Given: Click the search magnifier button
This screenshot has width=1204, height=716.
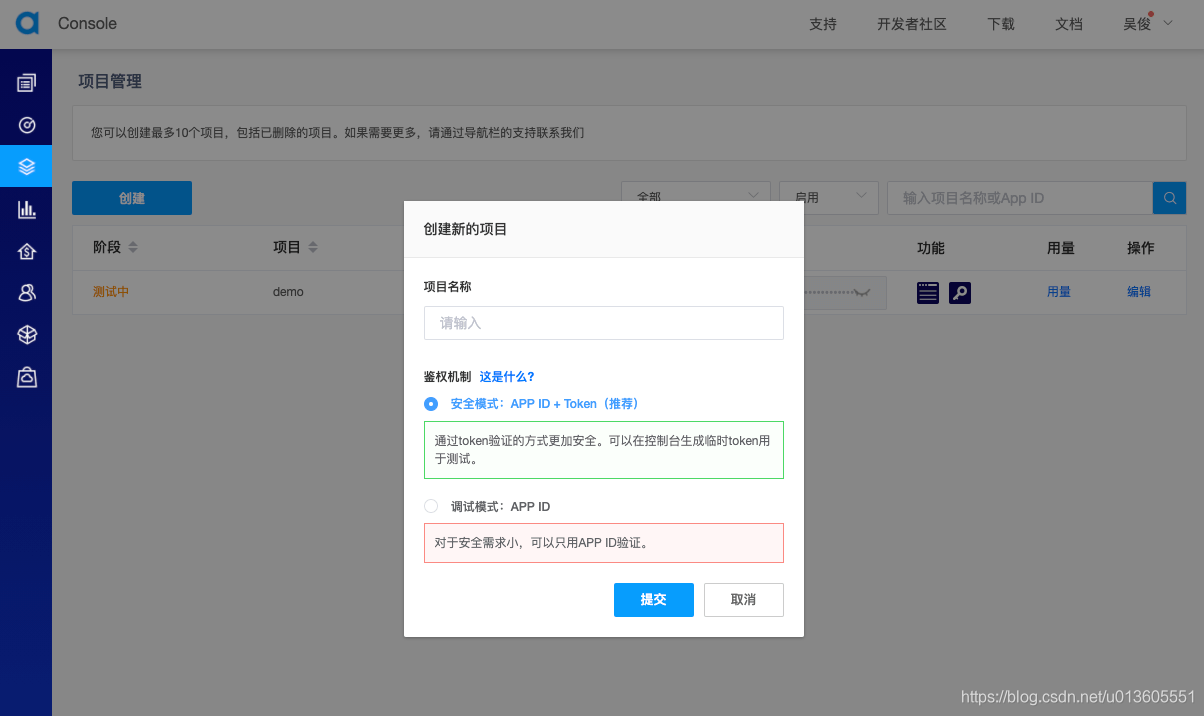Looking at the screenshot, I should (1169, 197).
